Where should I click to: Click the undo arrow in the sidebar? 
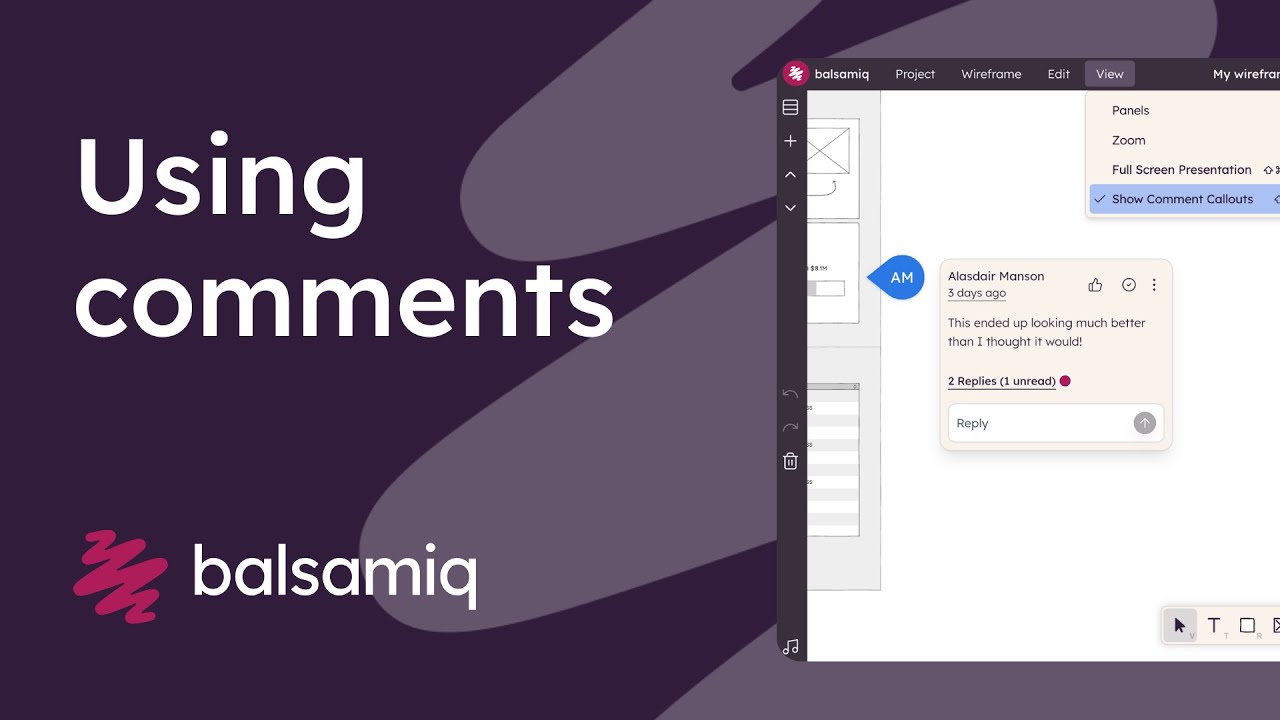(x=790, y=394)
